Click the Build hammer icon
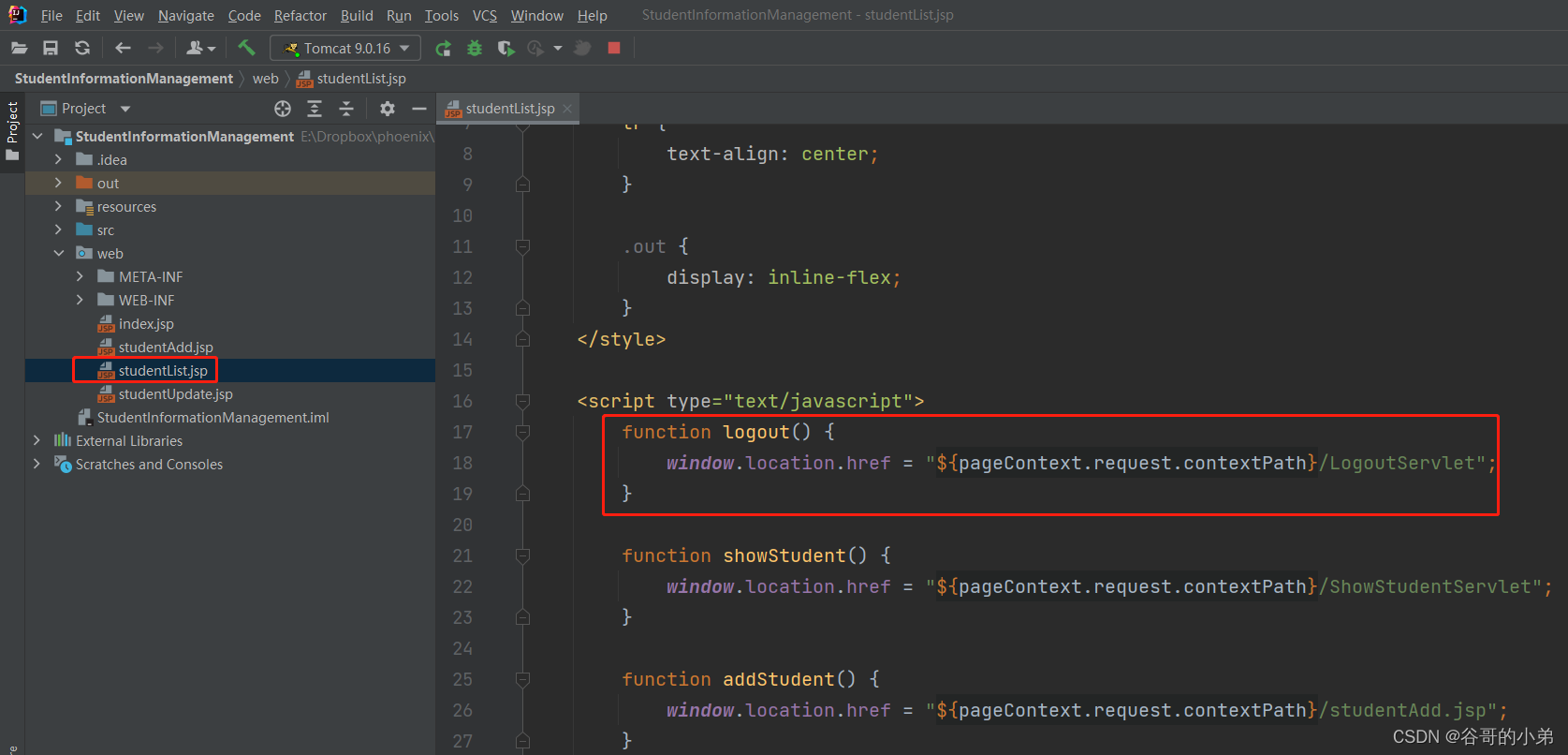1568x755 pixels. click(x=246, y=47)
